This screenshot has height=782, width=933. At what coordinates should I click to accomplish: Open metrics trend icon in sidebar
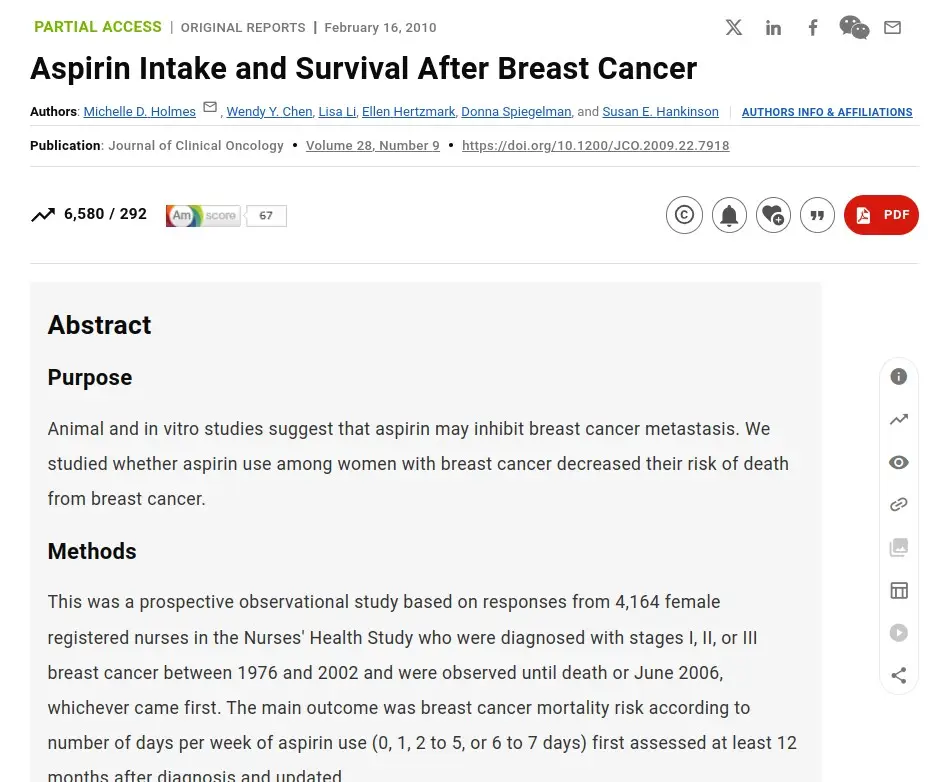click(898, 420)
